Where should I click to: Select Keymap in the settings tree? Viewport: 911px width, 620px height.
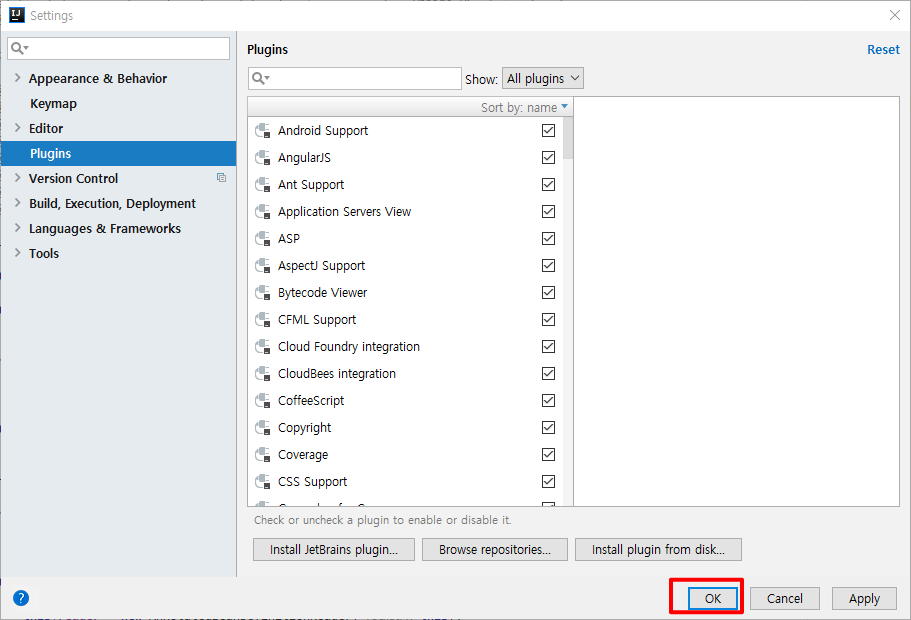tap(53, 103)
